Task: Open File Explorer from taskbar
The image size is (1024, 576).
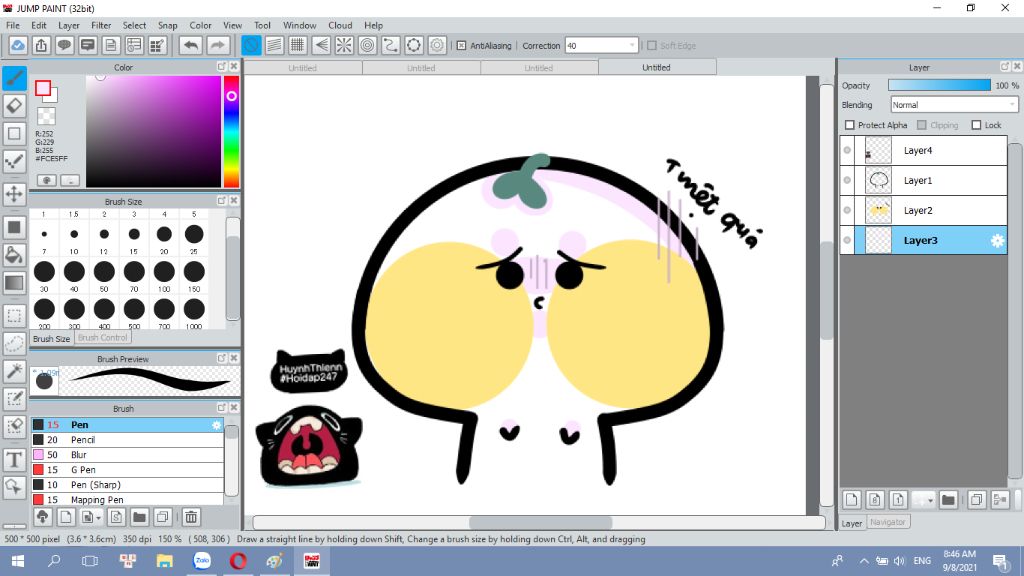Action: (x=165, y=561)
